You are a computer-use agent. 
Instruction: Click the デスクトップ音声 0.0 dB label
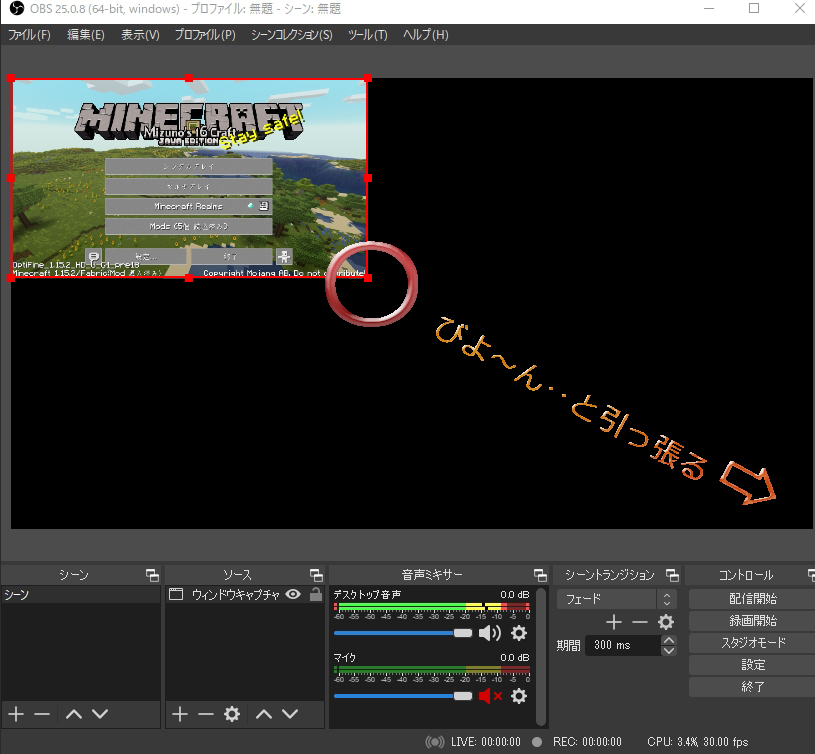[x=515, y=594]
